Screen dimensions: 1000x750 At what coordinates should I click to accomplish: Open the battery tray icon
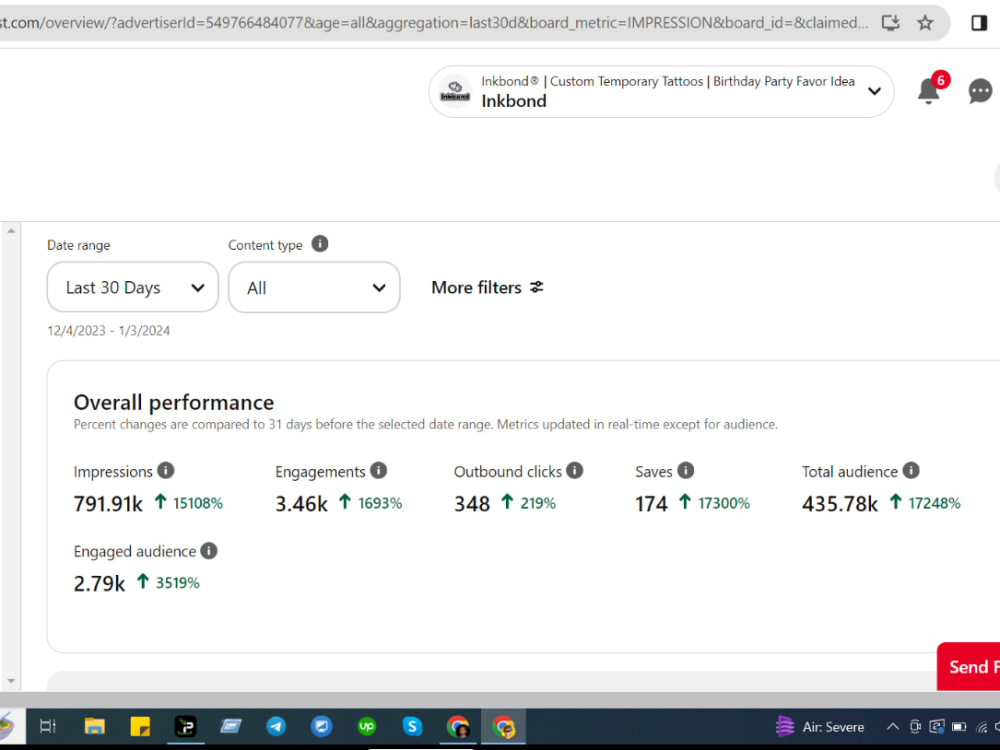click(959, 726)
